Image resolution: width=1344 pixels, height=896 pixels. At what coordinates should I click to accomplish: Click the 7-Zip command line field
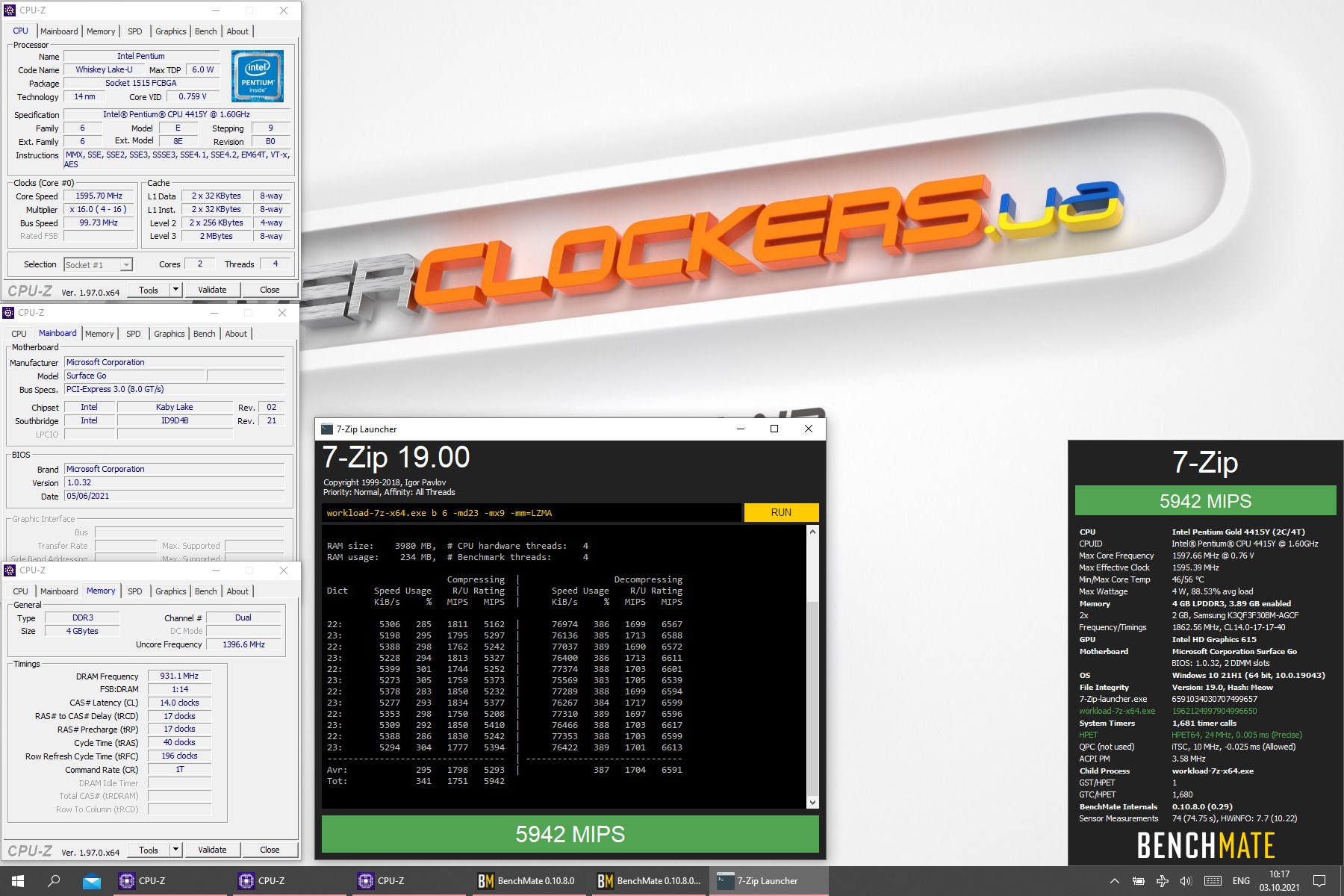pyautogui.click(x=532, y=512)
